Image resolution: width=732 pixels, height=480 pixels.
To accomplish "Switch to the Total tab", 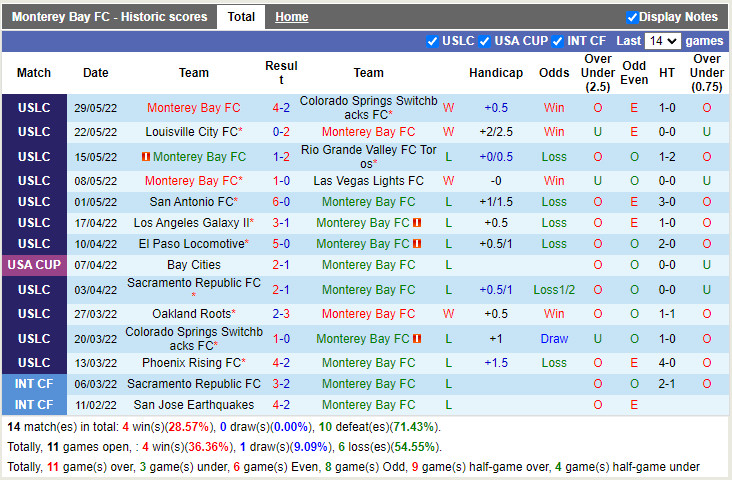I will [241, 17].
